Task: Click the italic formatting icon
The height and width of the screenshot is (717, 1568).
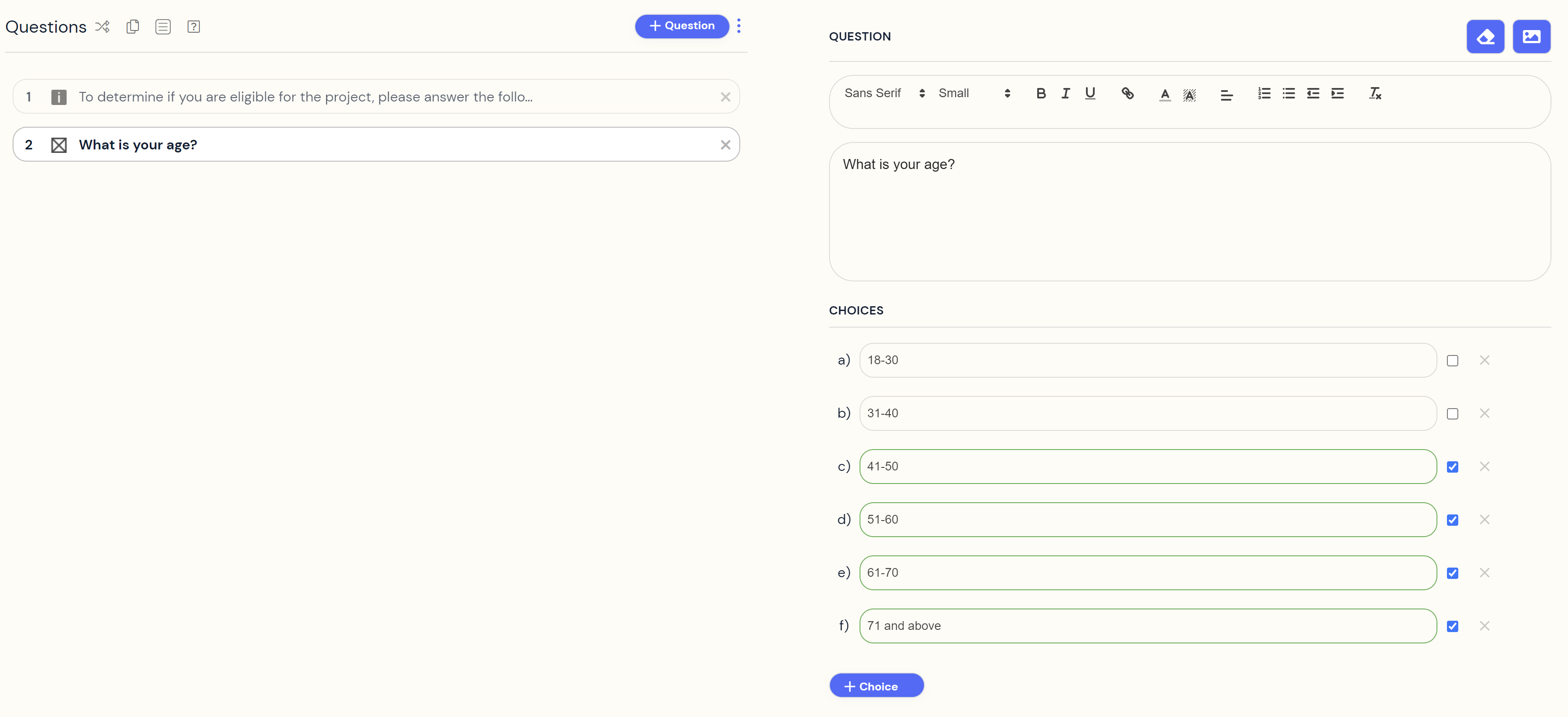Action: tap(1065, 93)
